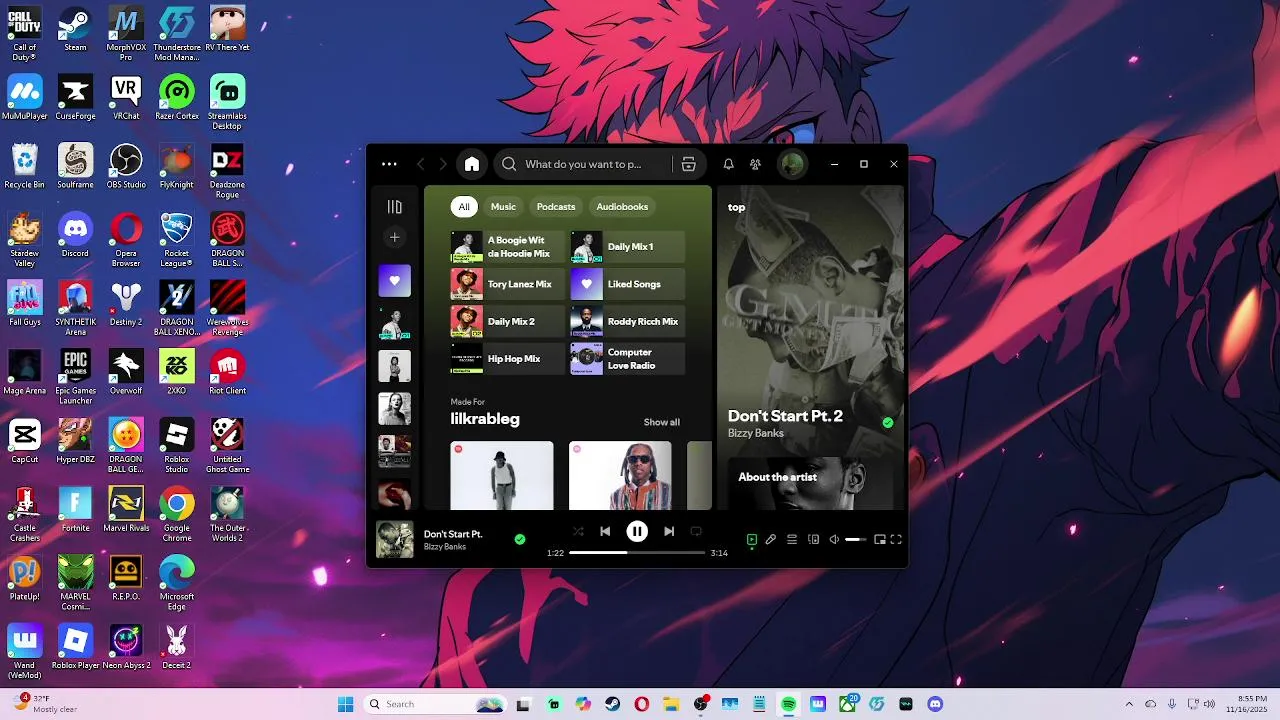This screenshot has height=720, width=1280.
Task: Open Marvel Rivals desktop icon
Action: pos(126,509)
